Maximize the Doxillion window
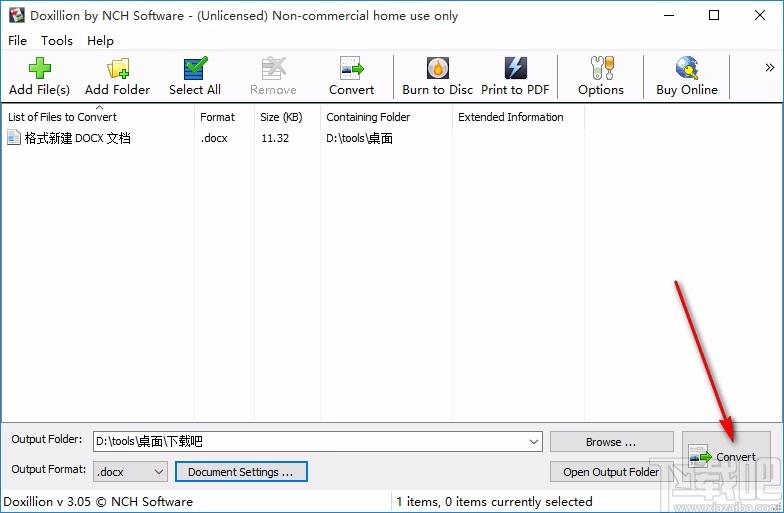 [x=714, y=16]
